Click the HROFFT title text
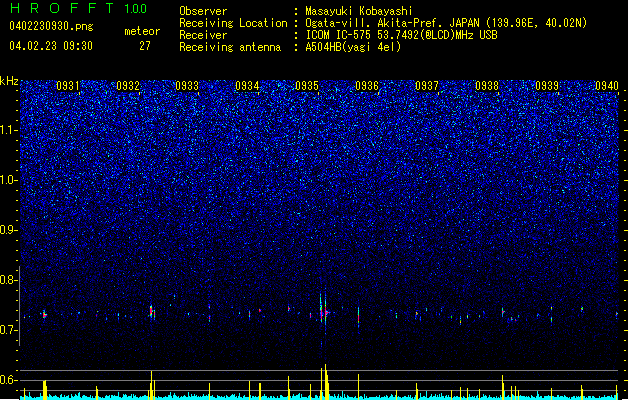 (61, 8)
